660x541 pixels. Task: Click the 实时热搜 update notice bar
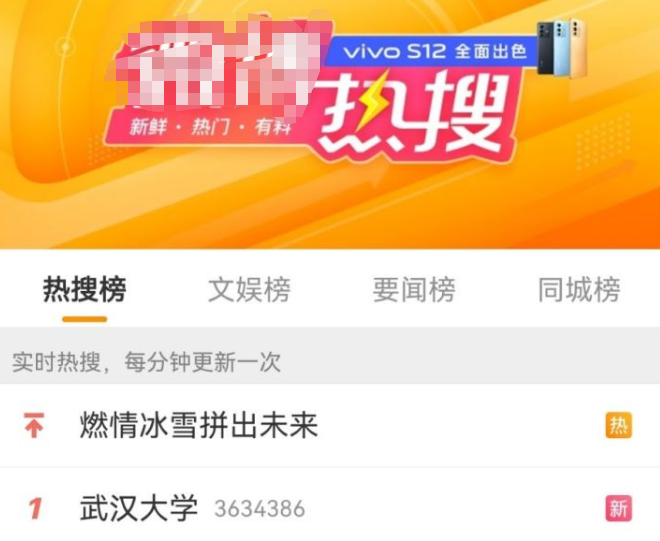coord(330,362)
